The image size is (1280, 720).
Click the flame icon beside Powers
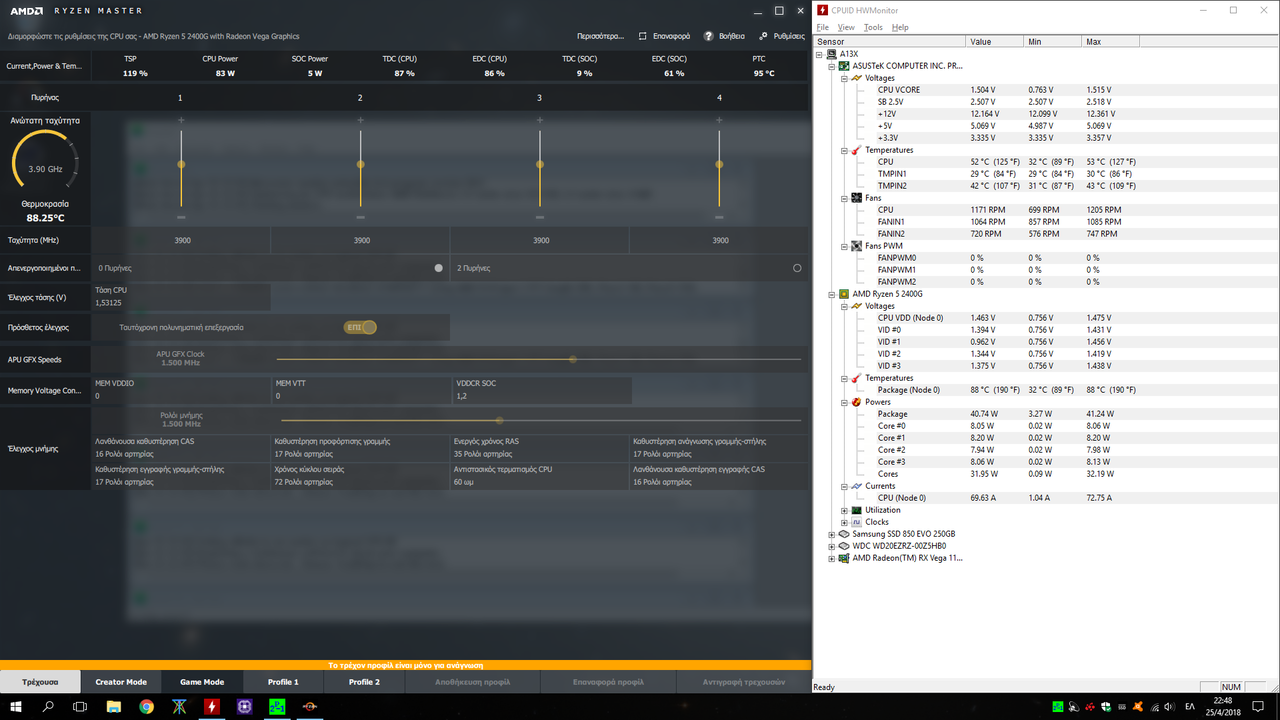point(856,402)
